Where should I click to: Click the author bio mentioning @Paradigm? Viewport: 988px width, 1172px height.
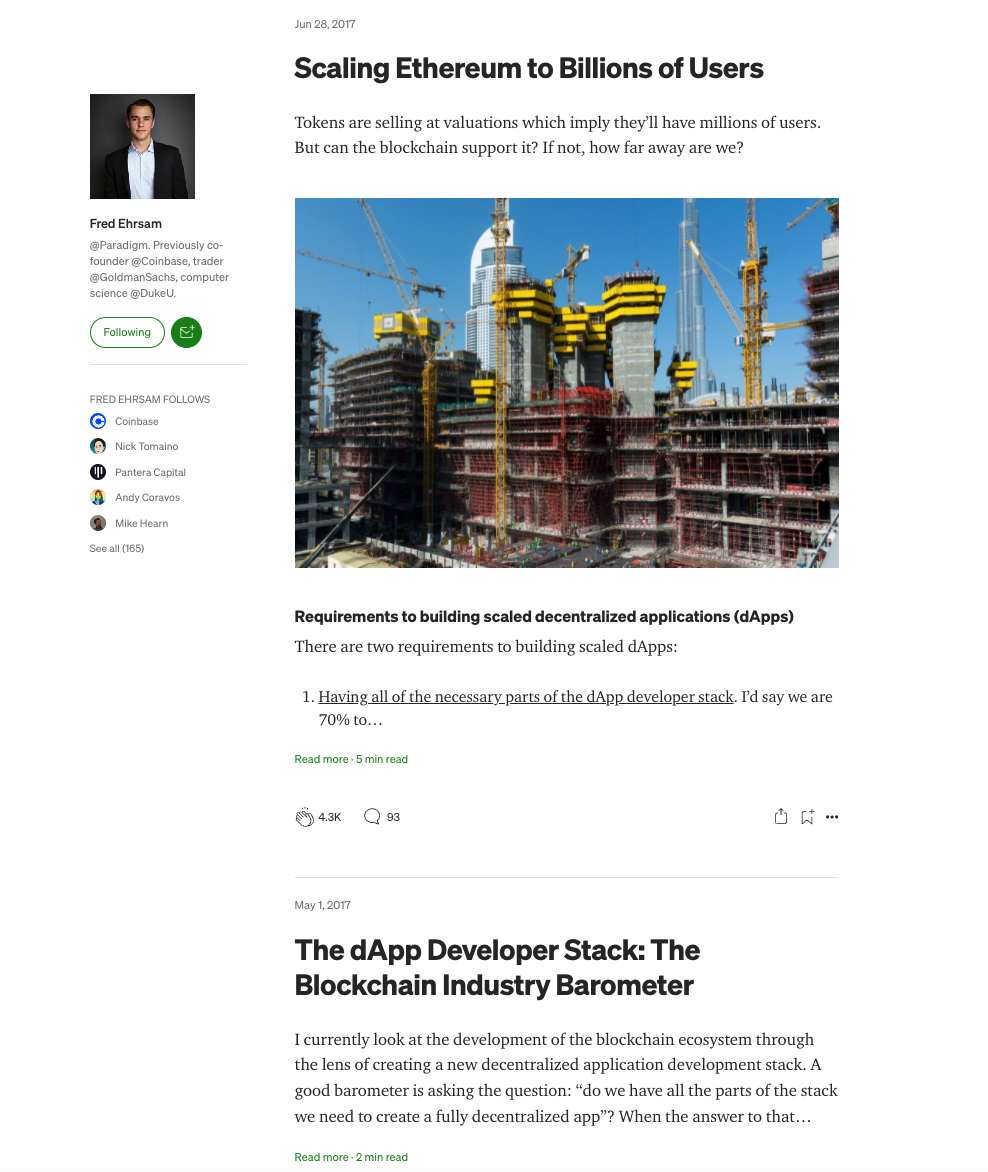[159, 269]
